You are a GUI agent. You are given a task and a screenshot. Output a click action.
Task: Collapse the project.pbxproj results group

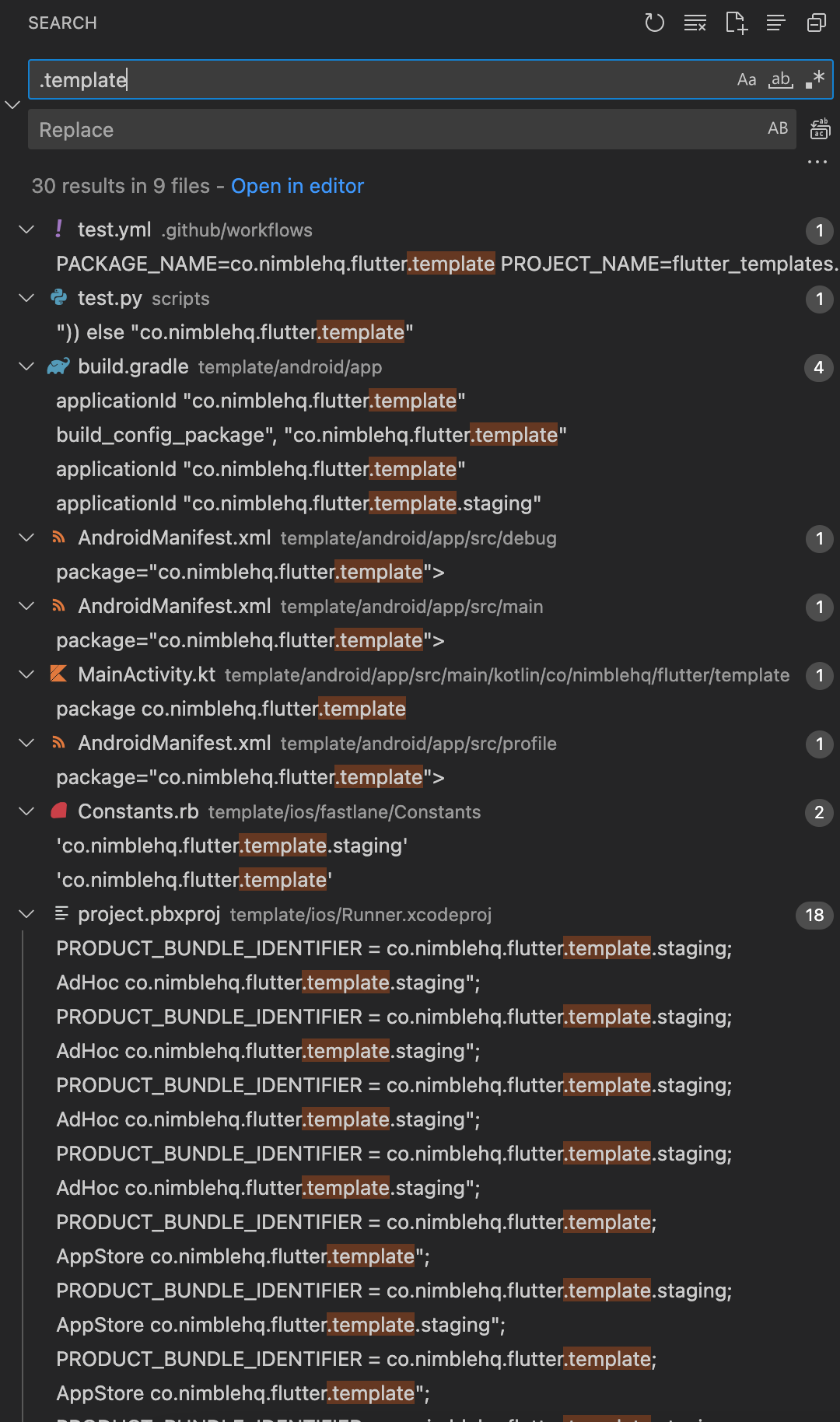pyautogui.click(x=26, y=914)
